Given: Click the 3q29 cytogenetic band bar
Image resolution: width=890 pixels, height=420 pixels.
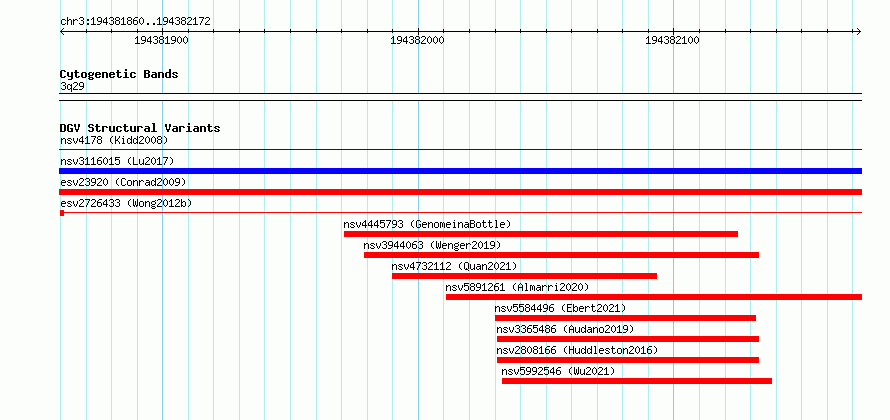Looking at the screenshot, I should (461, 97).
